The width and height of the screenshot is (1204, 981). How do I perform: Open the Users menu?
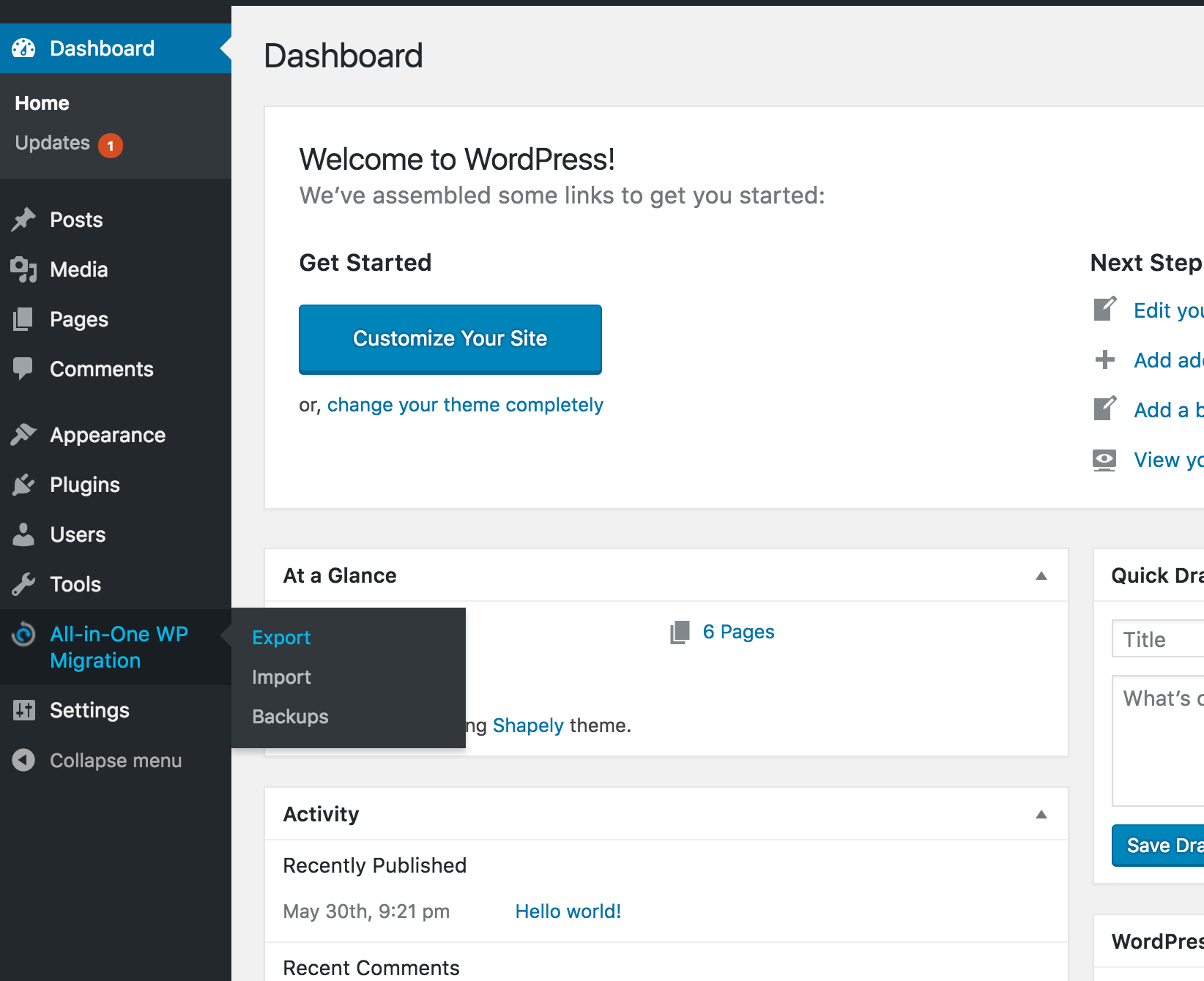pos(116,534)
